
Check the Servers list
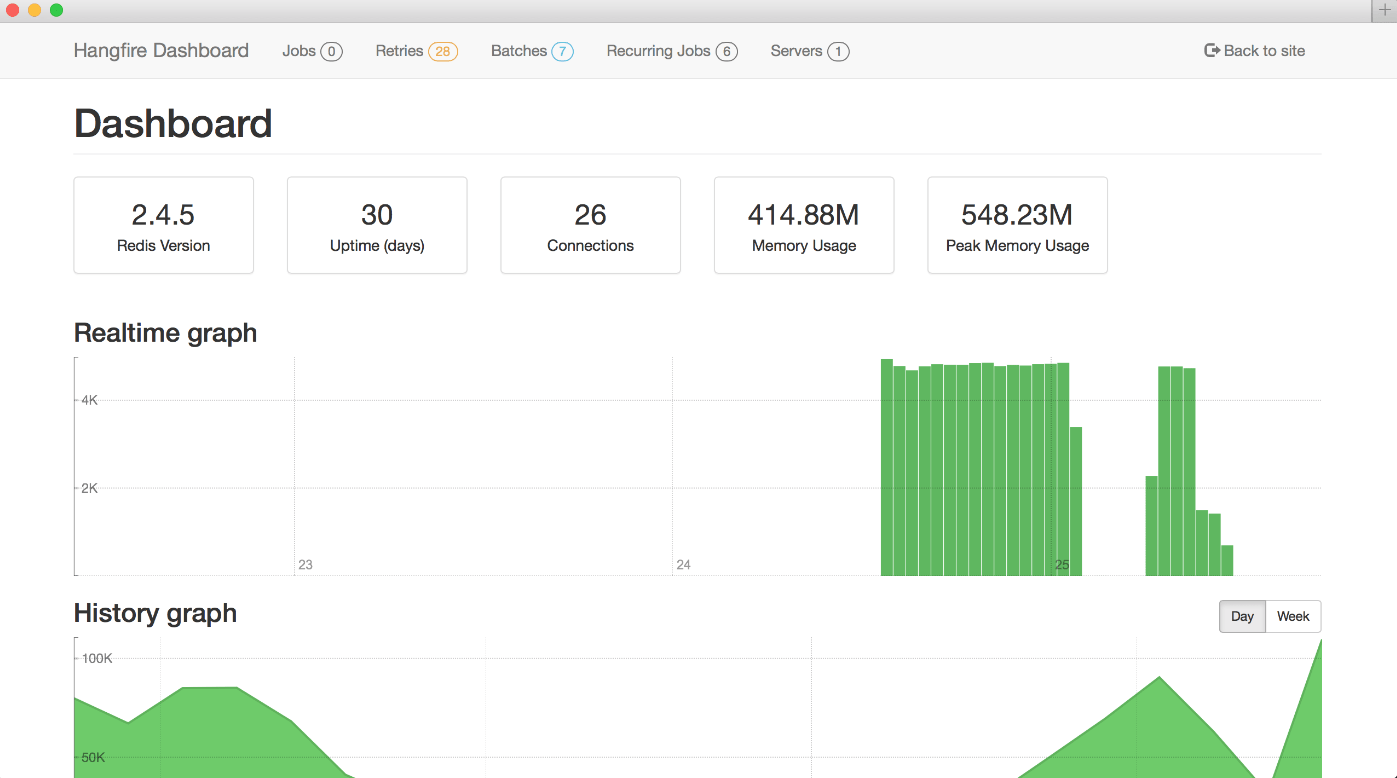795,50
